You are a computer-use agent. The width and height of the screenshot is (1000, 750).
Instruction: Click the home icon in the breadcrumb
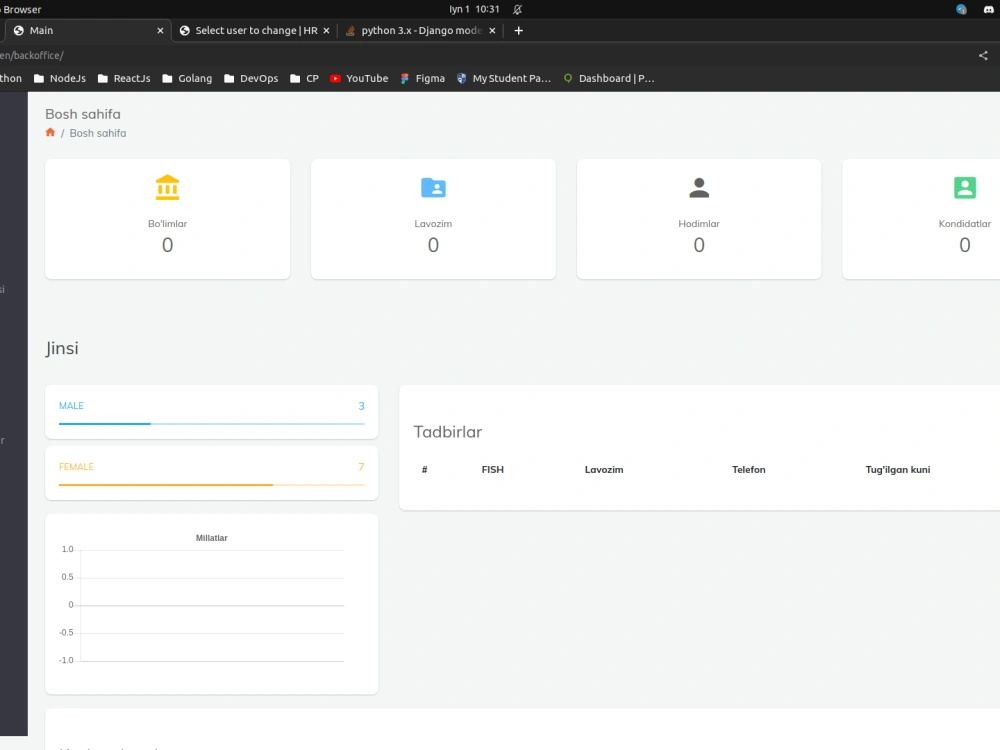[50, 132]
